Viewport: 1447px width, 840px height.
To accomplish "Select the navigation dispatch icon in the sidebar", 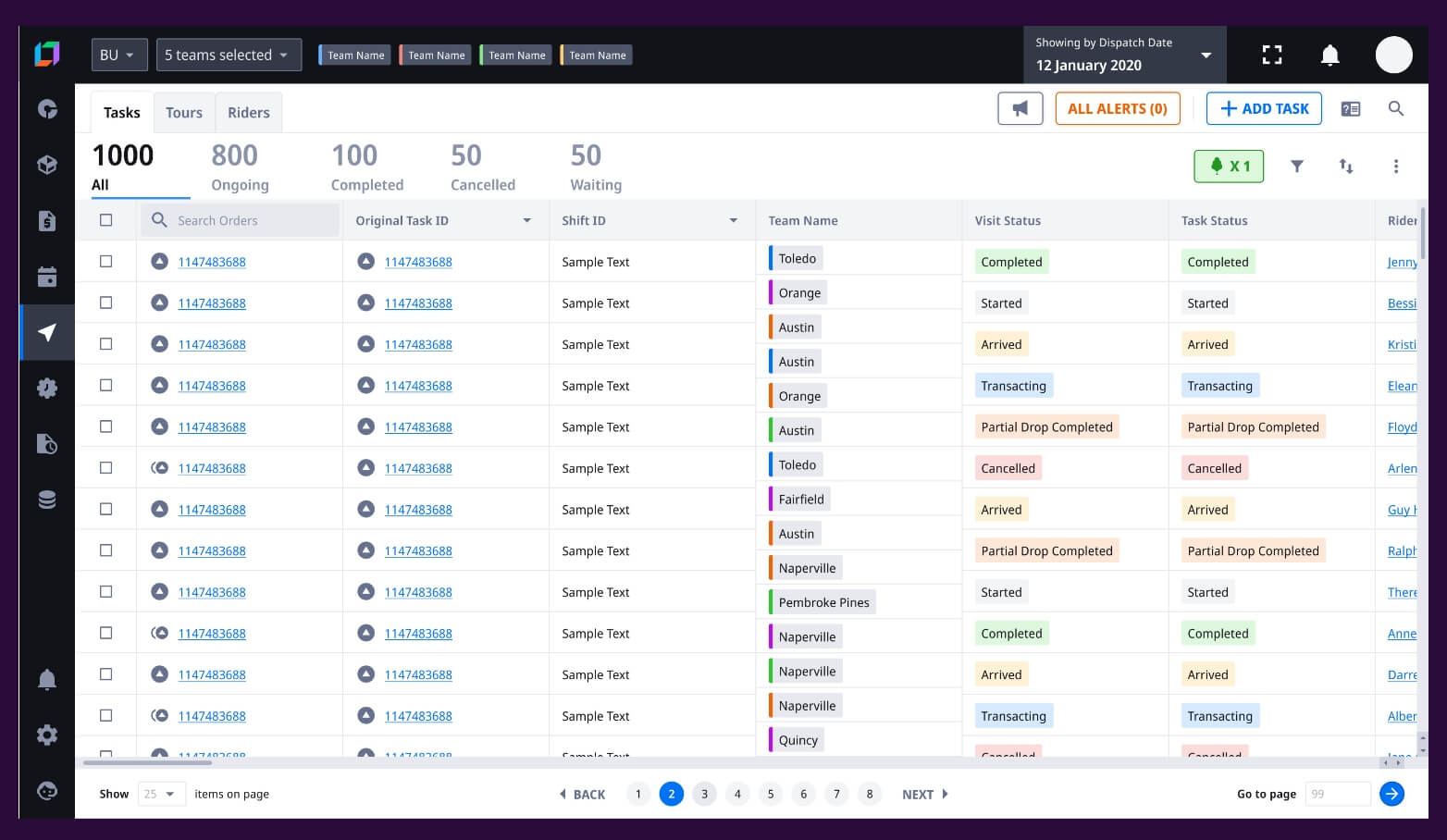I will (47, 332).
